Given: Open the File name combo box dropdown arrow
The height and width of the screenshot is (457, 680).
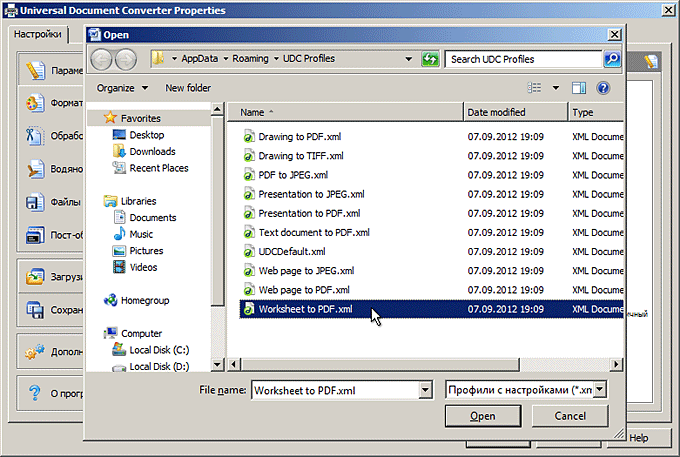Looking at the screenshot, I should pyautogui.click(x=425, y=390).
